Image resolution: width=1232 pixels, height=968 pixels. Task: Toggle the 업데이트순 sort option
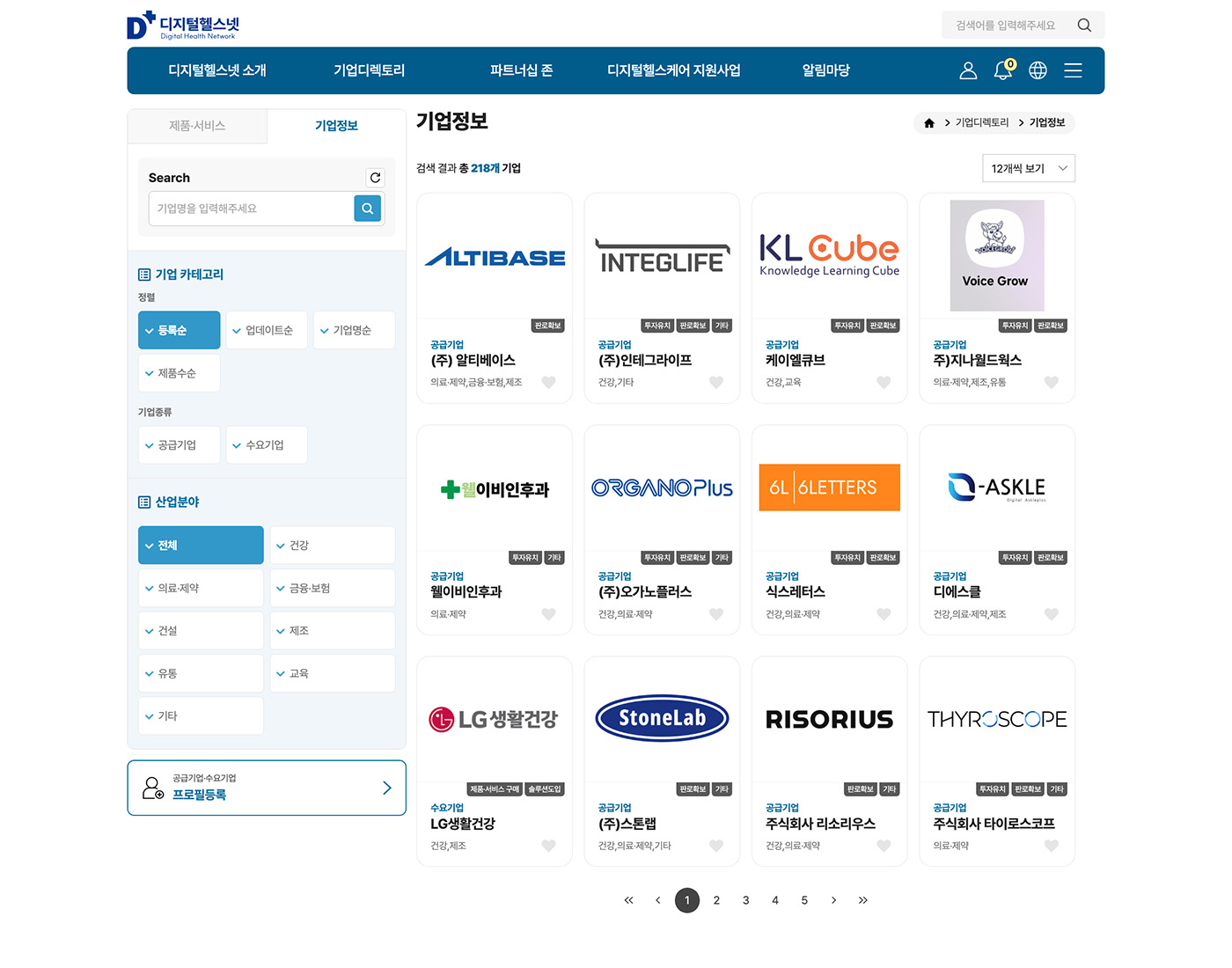click(267, 331)
